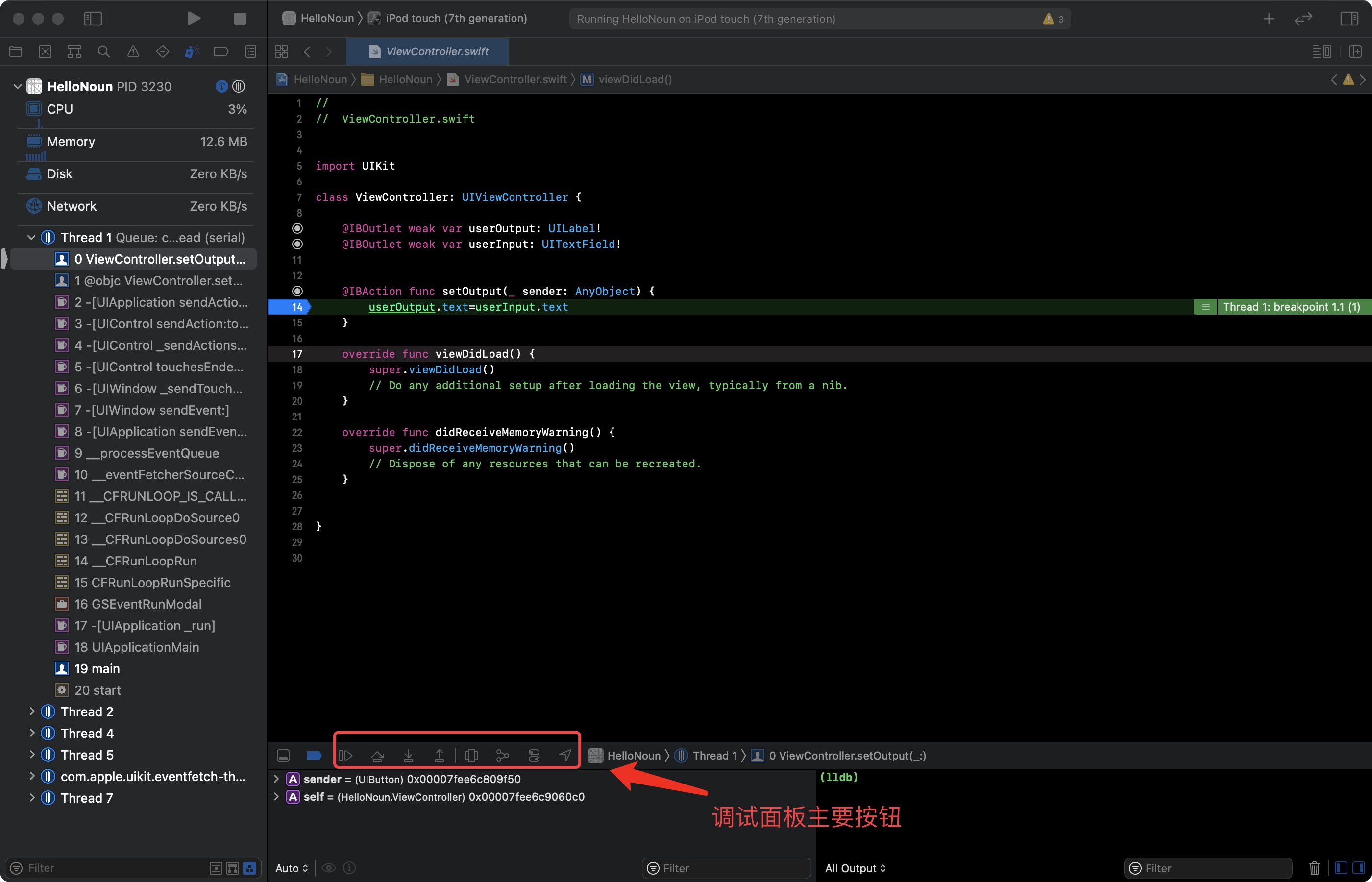Expand Thread 5
This screenshot has width=1372, height=882.
31,755
